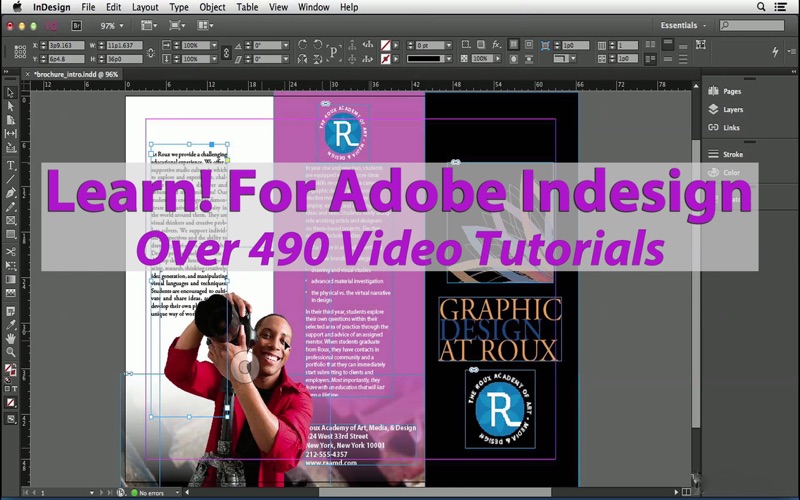Image resolution: width=800 pixels, height=500 pixels.
Task: Choose the Zoom magnifier tool
Action: point(11,352)
